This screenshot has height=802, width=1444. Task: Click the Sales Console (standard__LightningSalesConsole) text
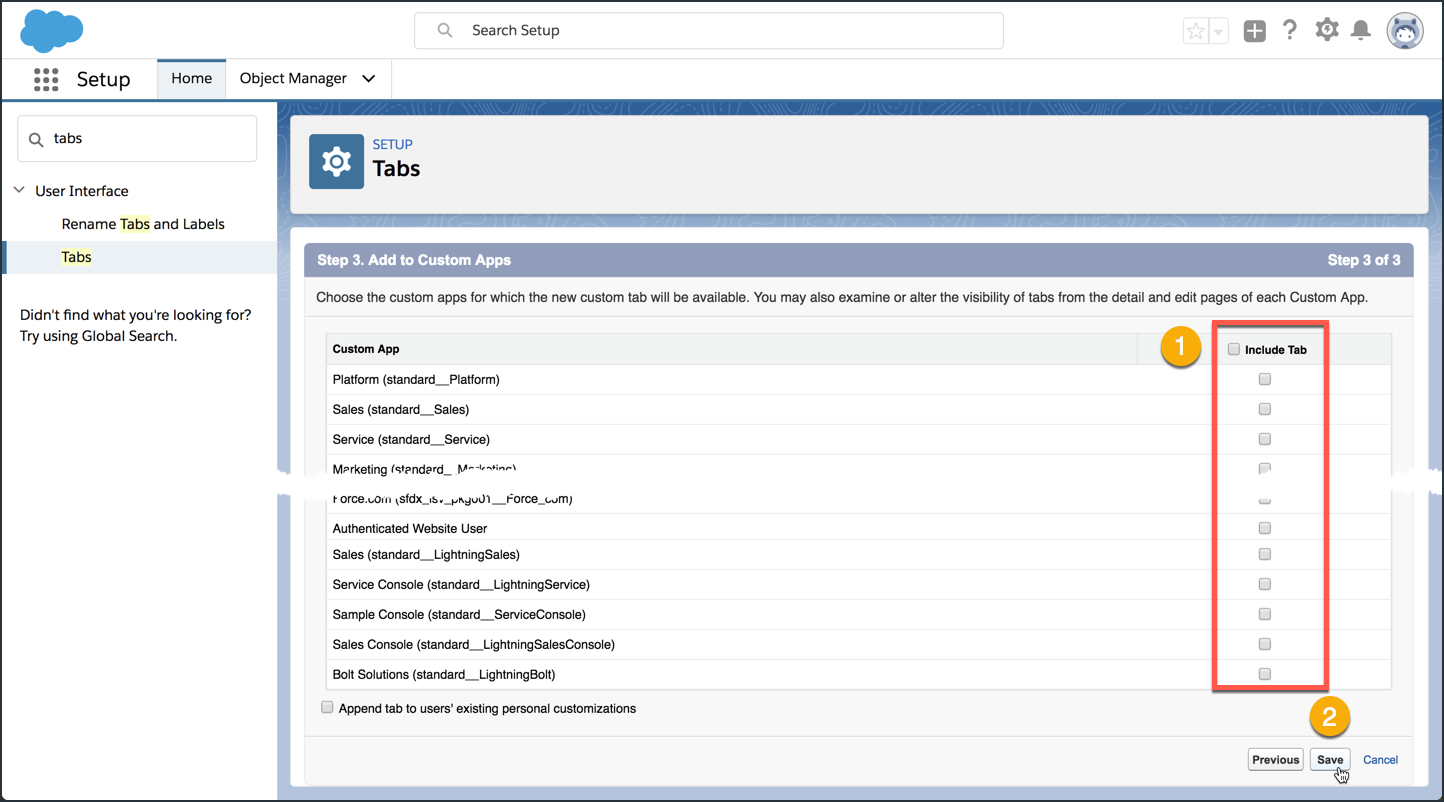[x=474, y=645]
